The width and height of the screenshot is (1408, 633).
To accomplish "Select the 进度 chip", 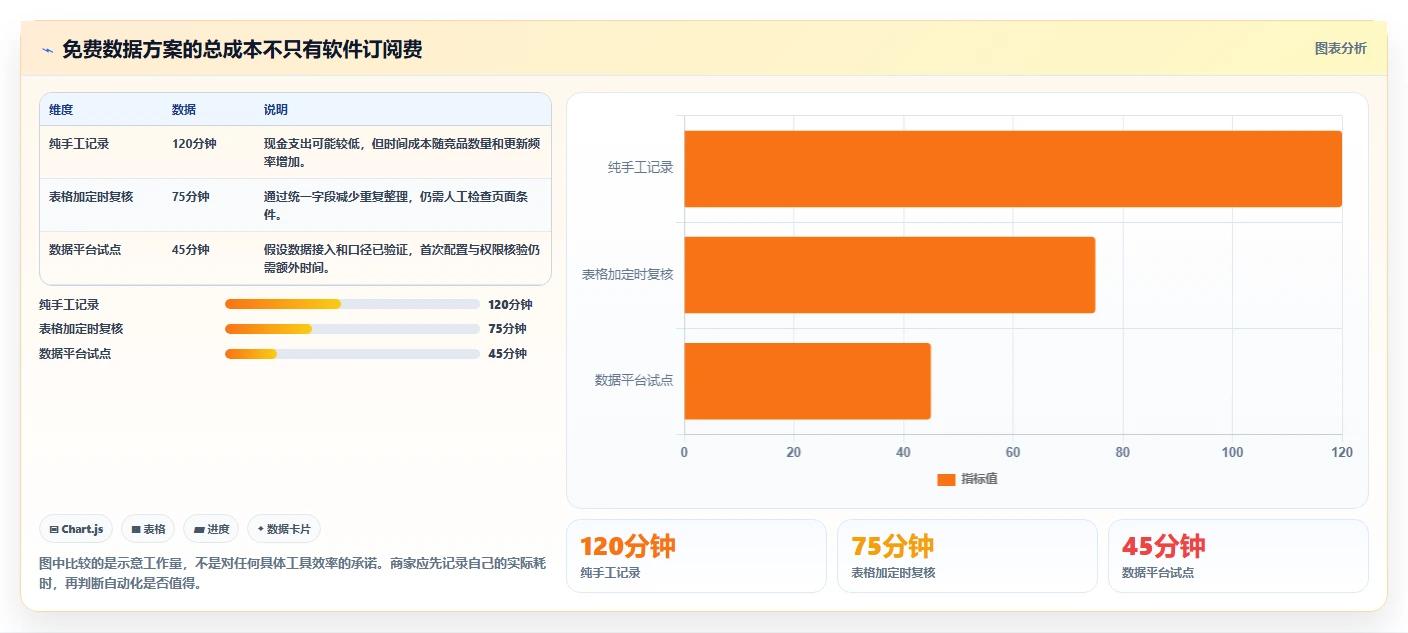I will pos(211,529).
